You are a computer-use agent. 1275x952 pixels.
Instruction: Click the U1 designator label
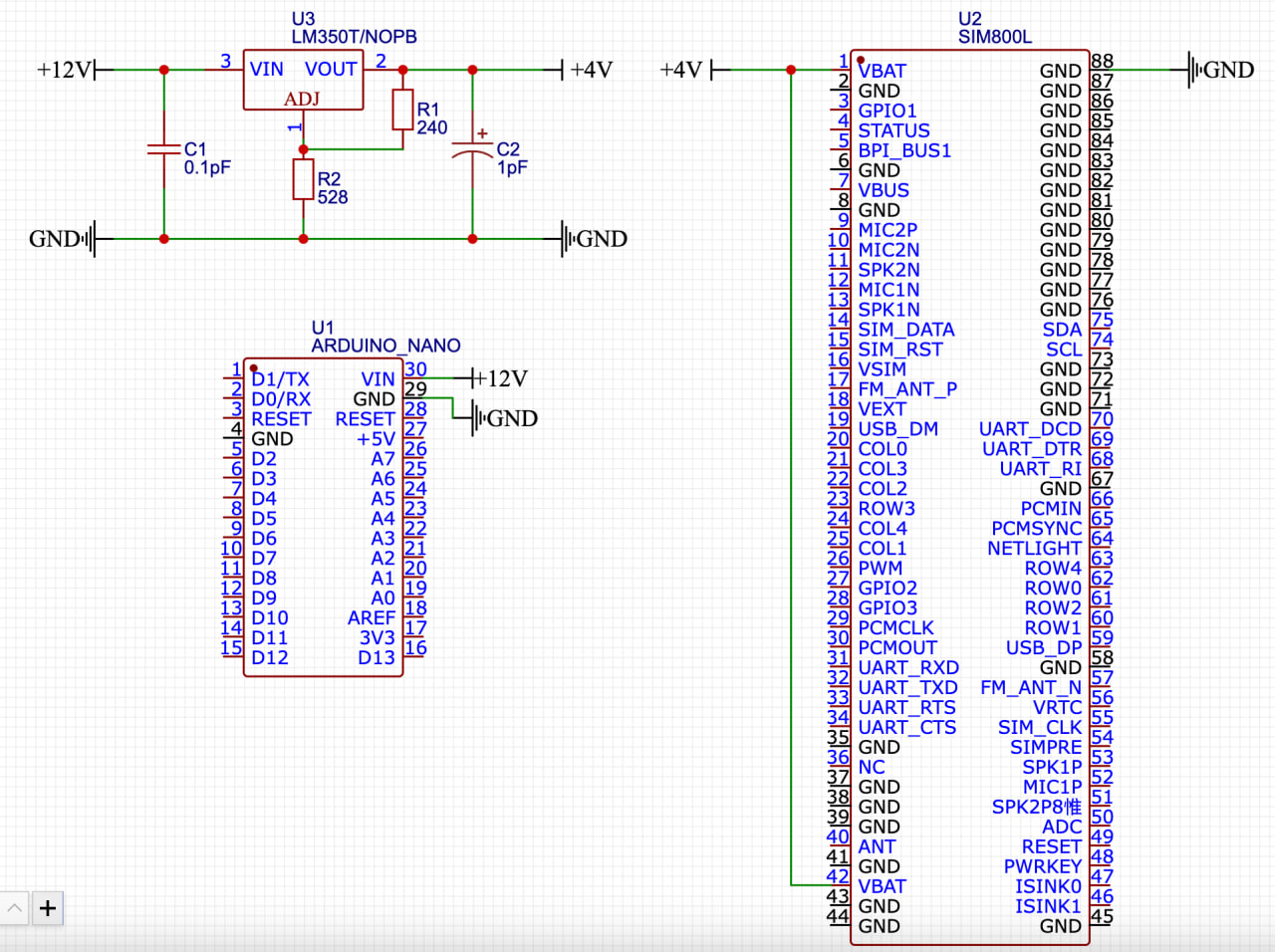coord(323,328)
